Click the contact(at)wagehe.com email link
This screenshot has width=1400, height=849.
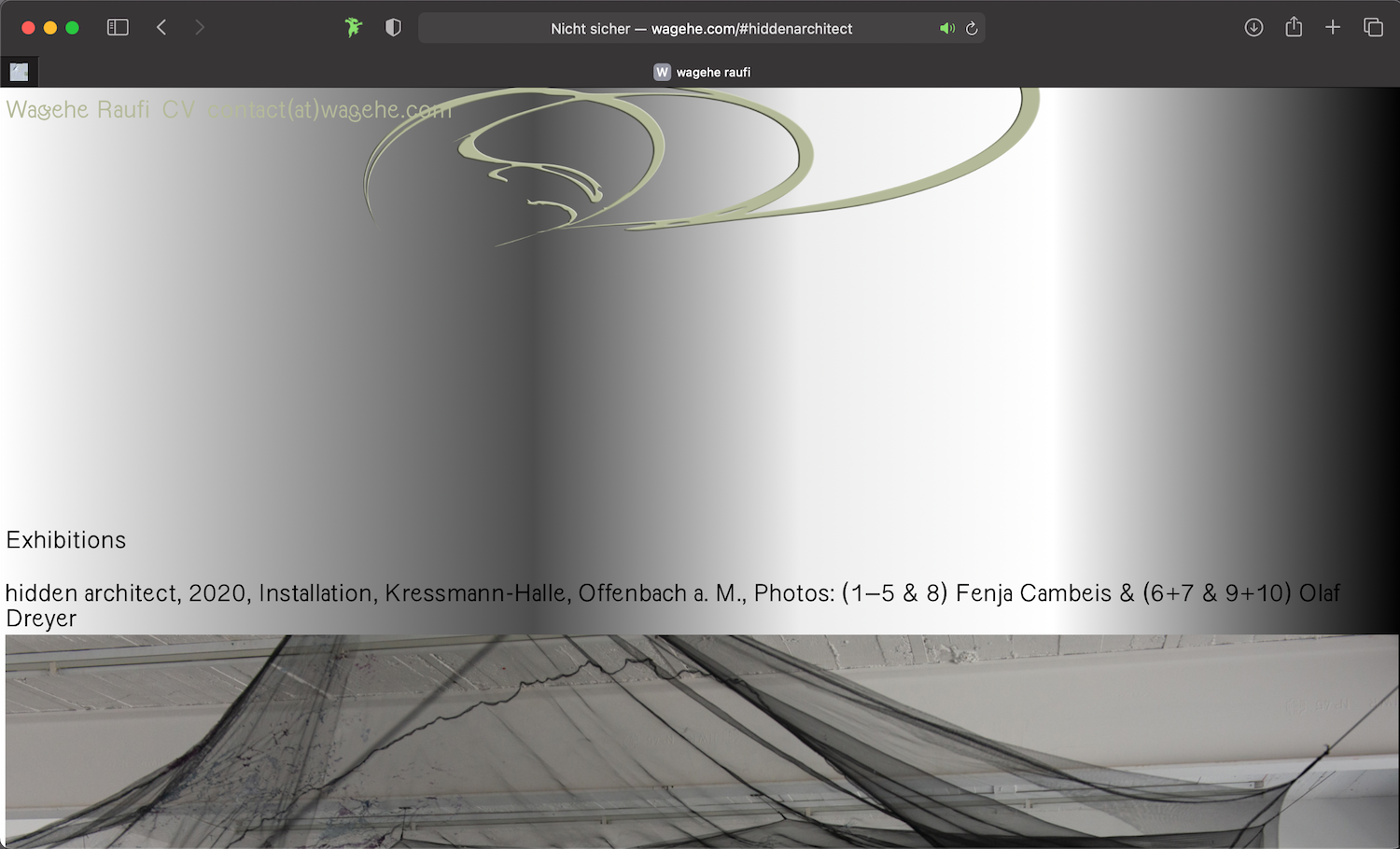(x=329, y=109)
